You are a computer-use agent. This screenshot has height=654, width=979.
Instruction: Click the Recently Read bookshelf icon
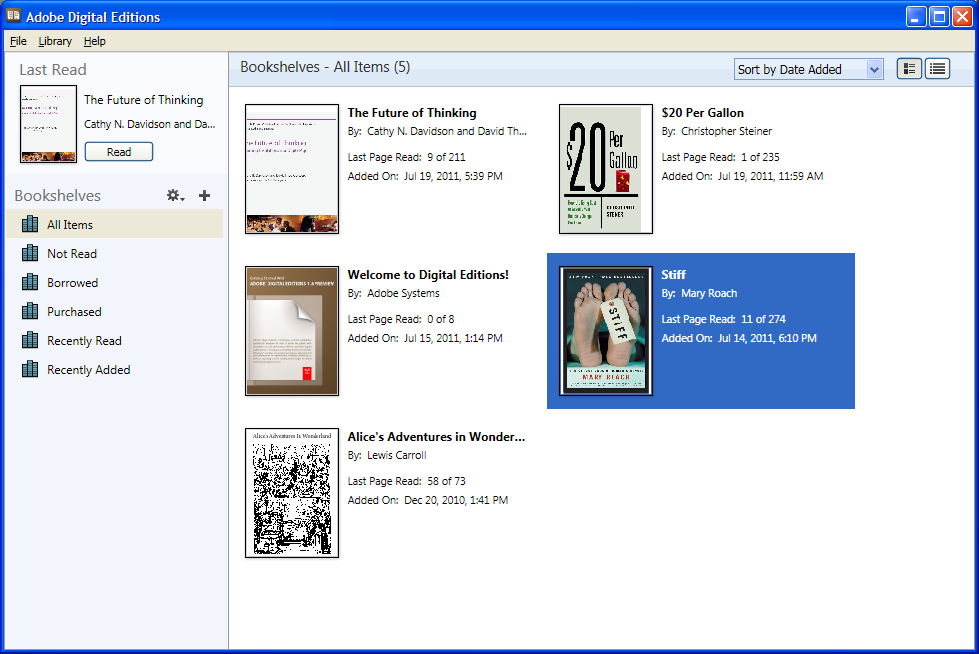(30, 340)
